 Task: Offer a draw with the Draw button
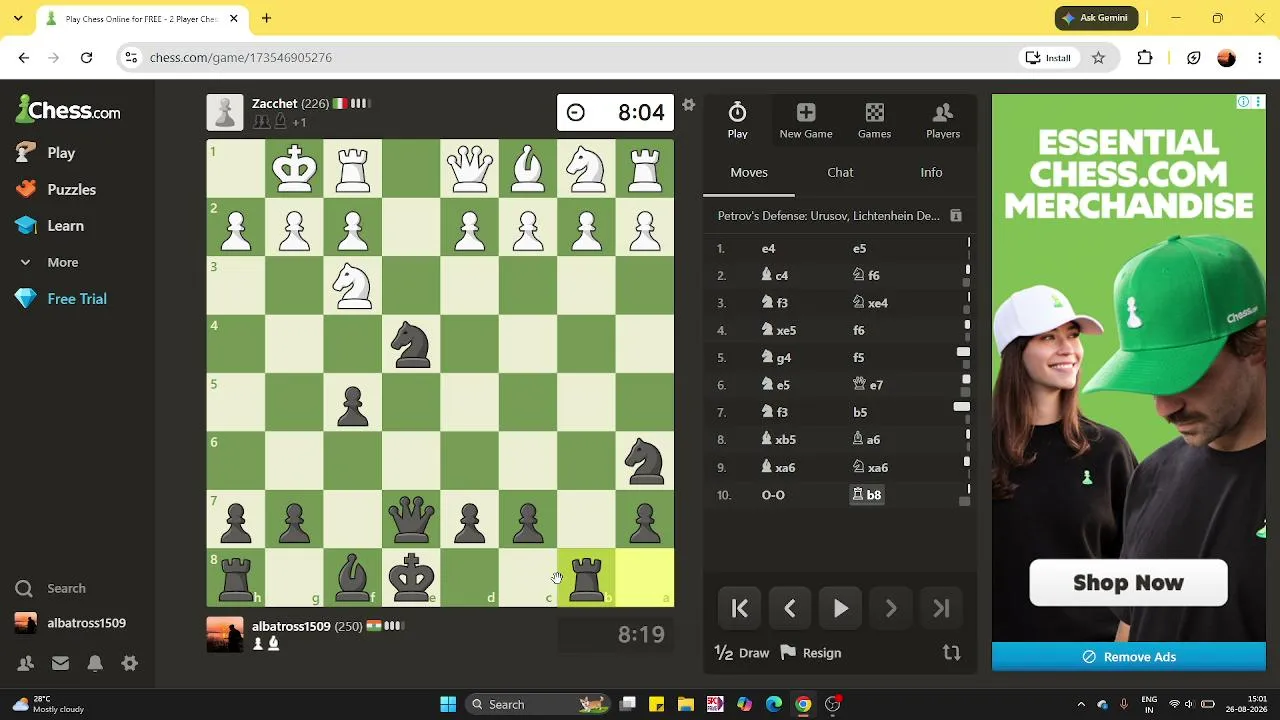742,653
